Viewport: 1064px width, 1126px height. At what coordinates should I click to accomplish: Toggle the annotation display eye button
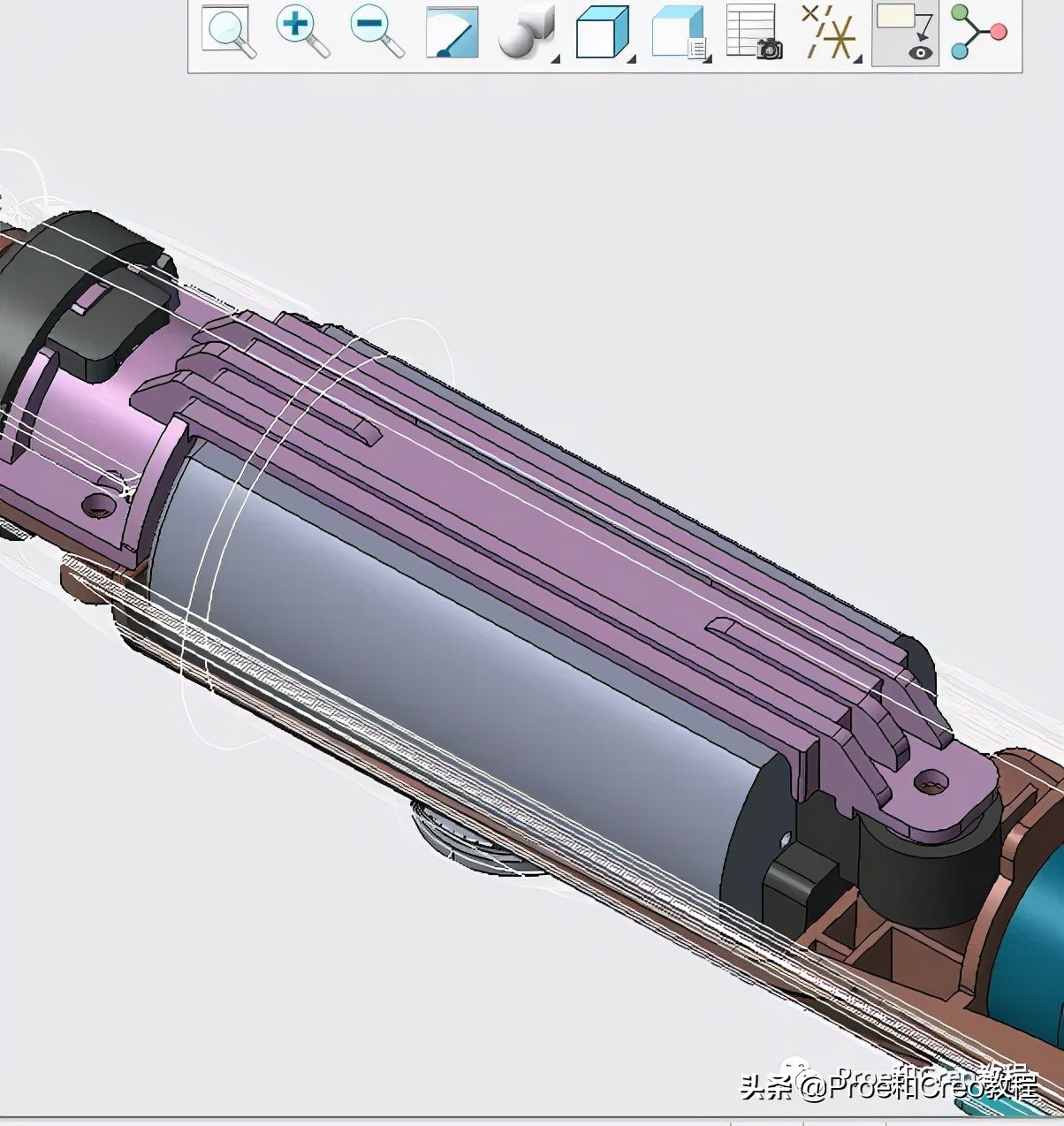[x=905, y=33]
